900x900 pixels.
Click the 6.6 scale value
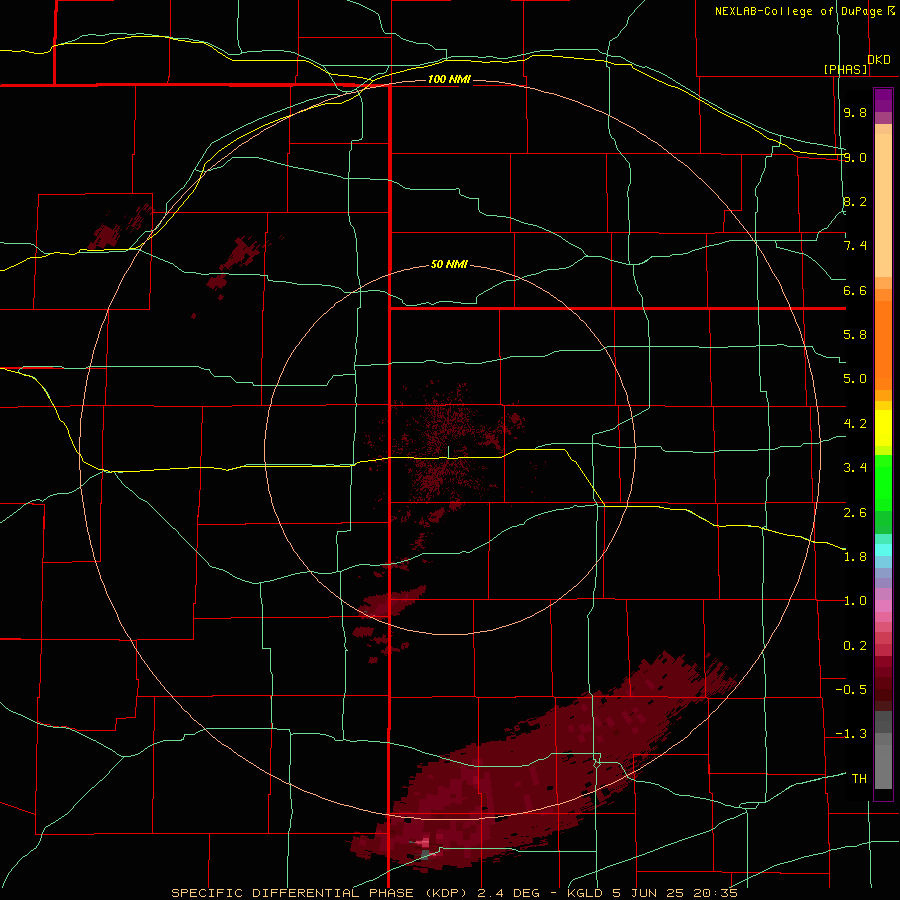click(855, 290)
